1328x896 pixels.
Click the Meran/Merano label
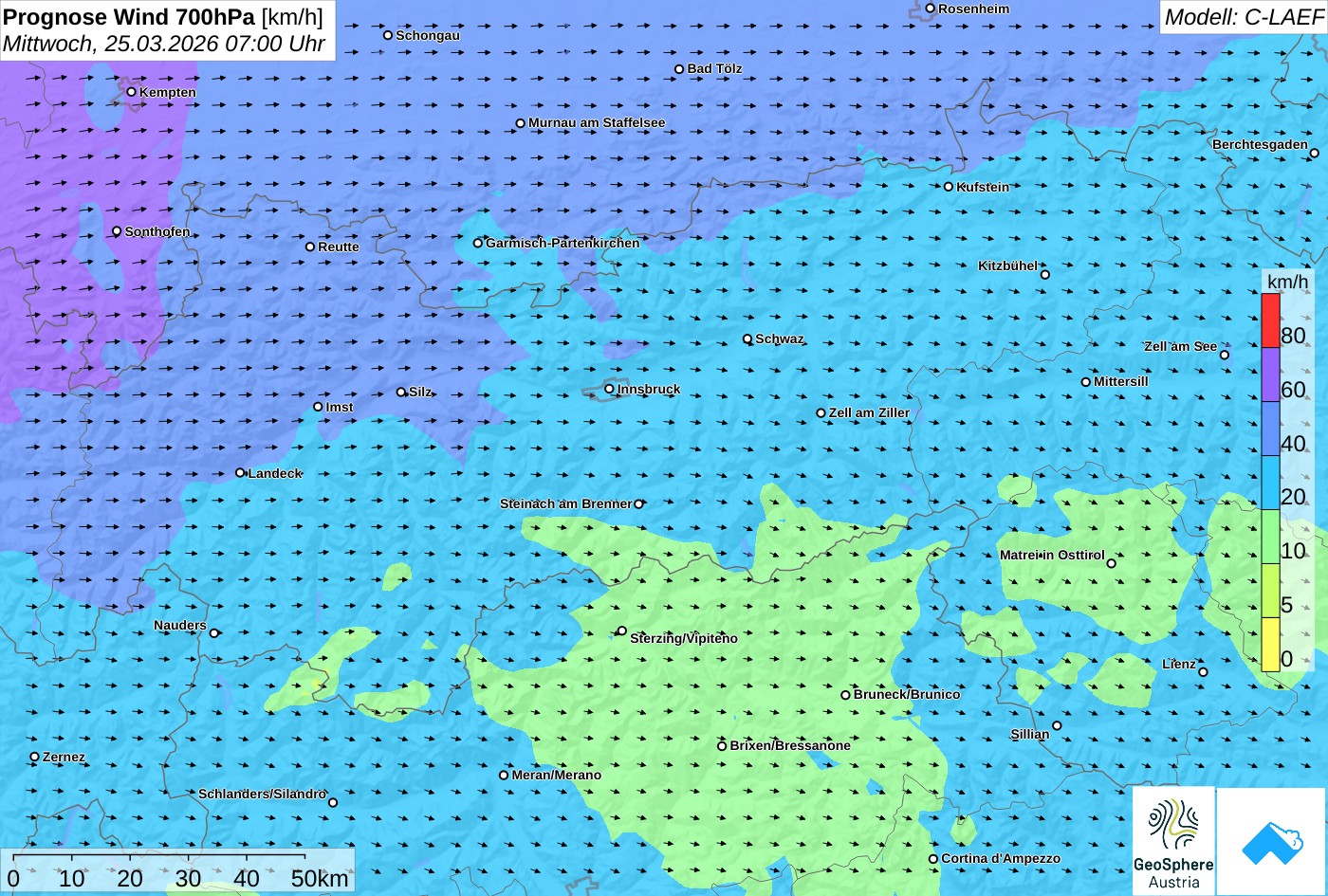pos(557,775)
